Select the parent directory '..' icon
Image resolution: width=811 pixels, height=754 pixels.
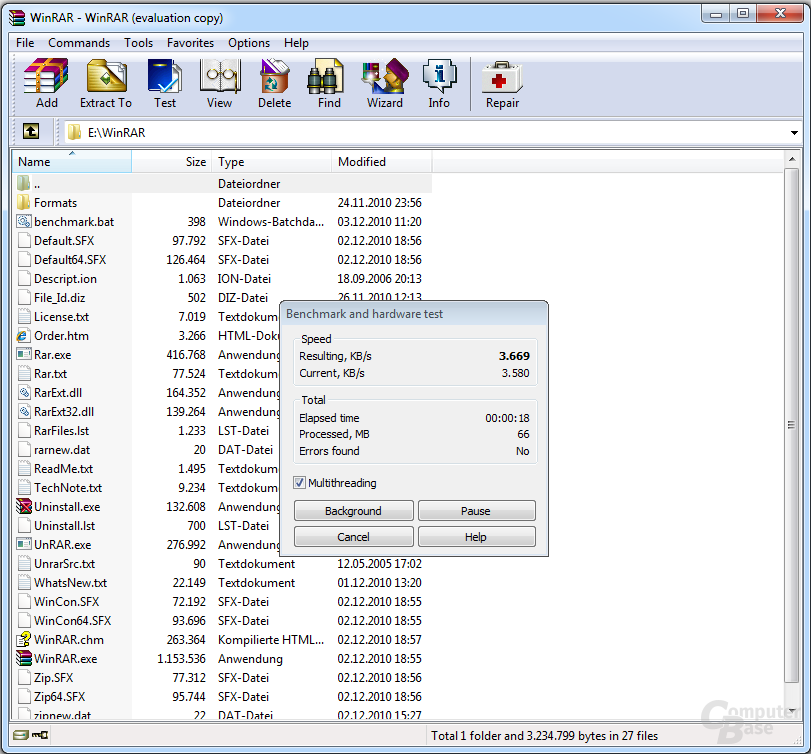pos(23,183)
